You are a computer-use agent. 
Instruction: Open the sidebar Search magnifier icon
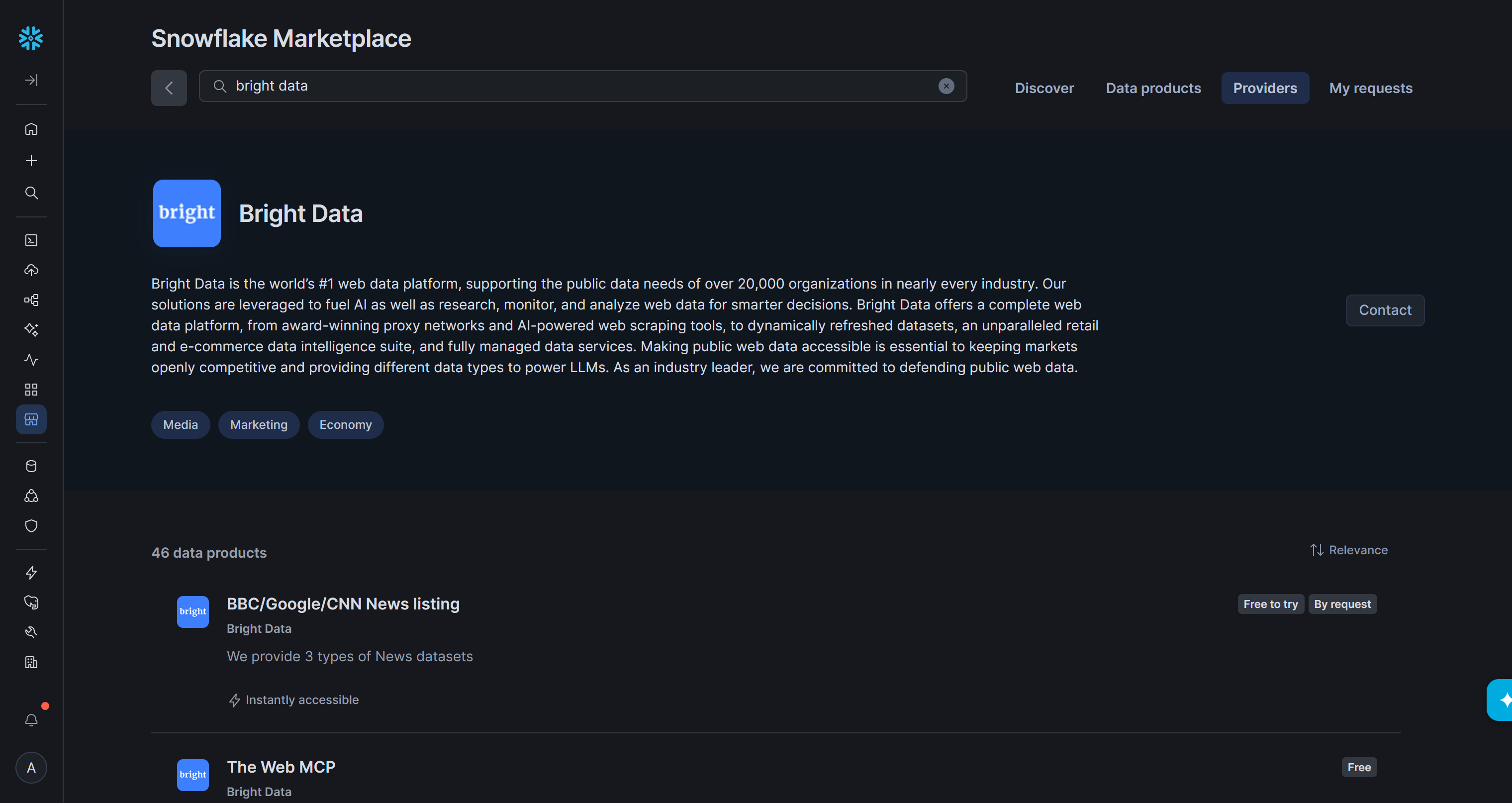pos(31,193)
